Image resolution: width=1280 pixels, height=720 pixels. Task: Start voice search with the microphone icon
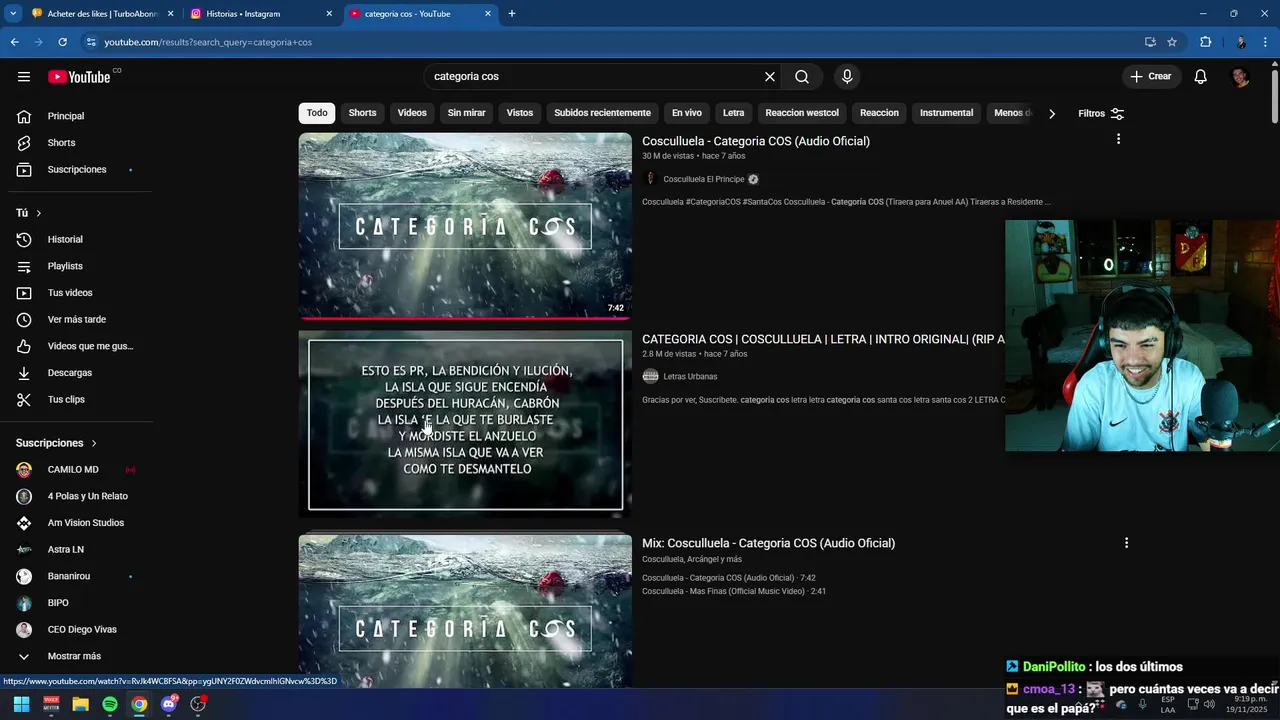click(847, 77)
